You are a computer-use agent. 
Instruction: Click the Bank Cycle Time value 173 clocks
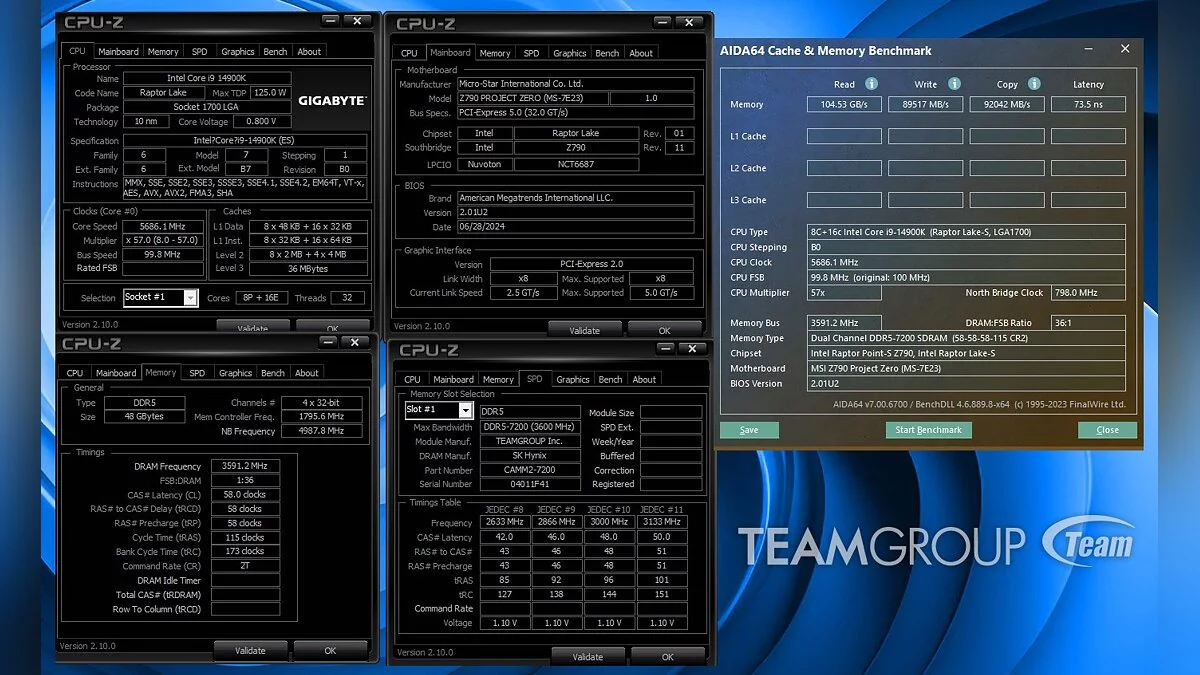click(x=245, y=552)
